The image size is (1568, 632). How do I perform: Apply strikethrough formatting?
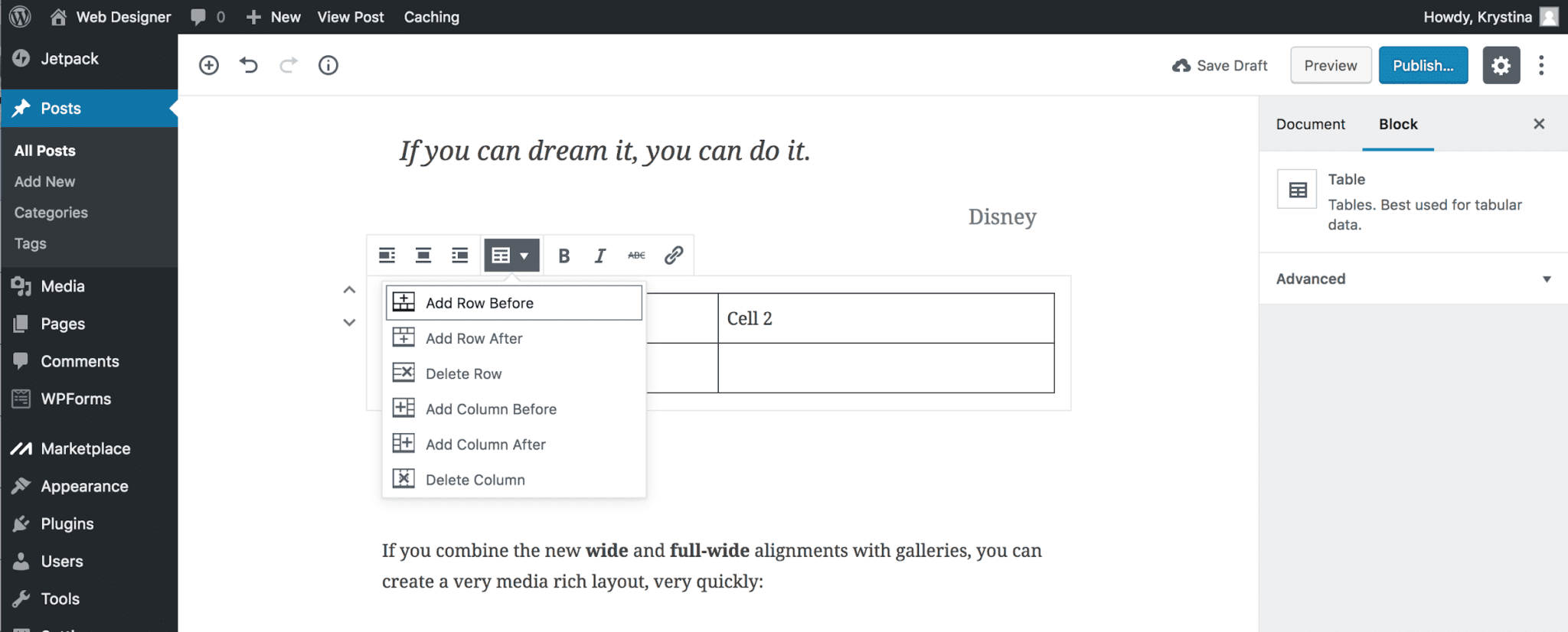click(x=636, y=256)
